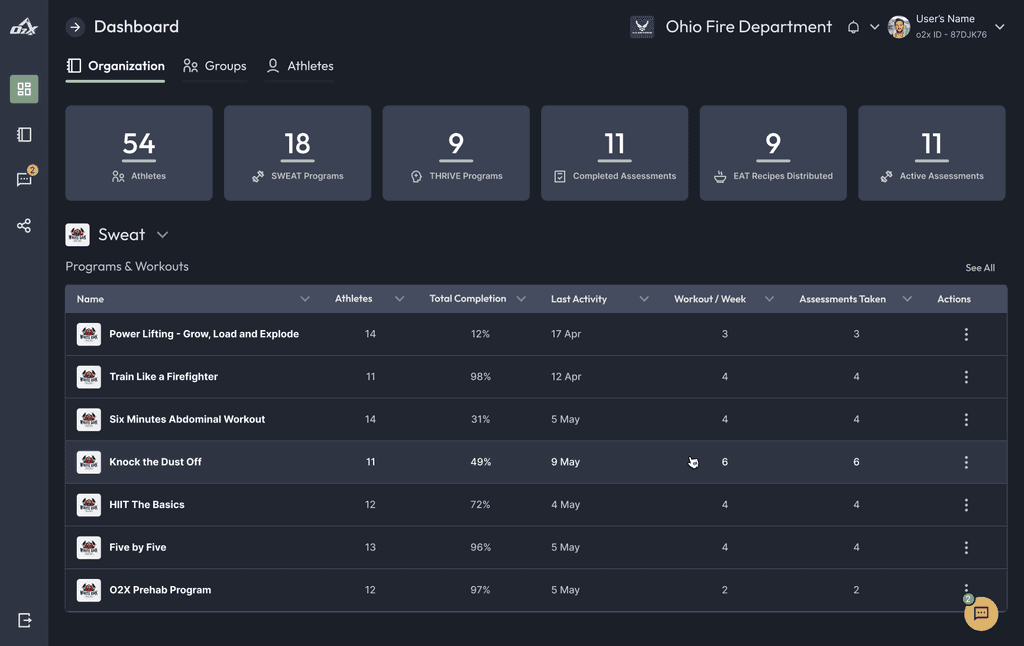Open actions menu for HIIT The Basics
Image resolution: width=1024 pixels, height=646 pixels.
click(x=966, y=505)
